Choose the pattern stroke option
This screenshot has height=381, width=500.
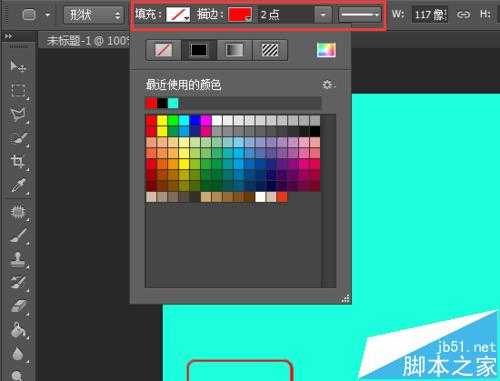point(270,50)
